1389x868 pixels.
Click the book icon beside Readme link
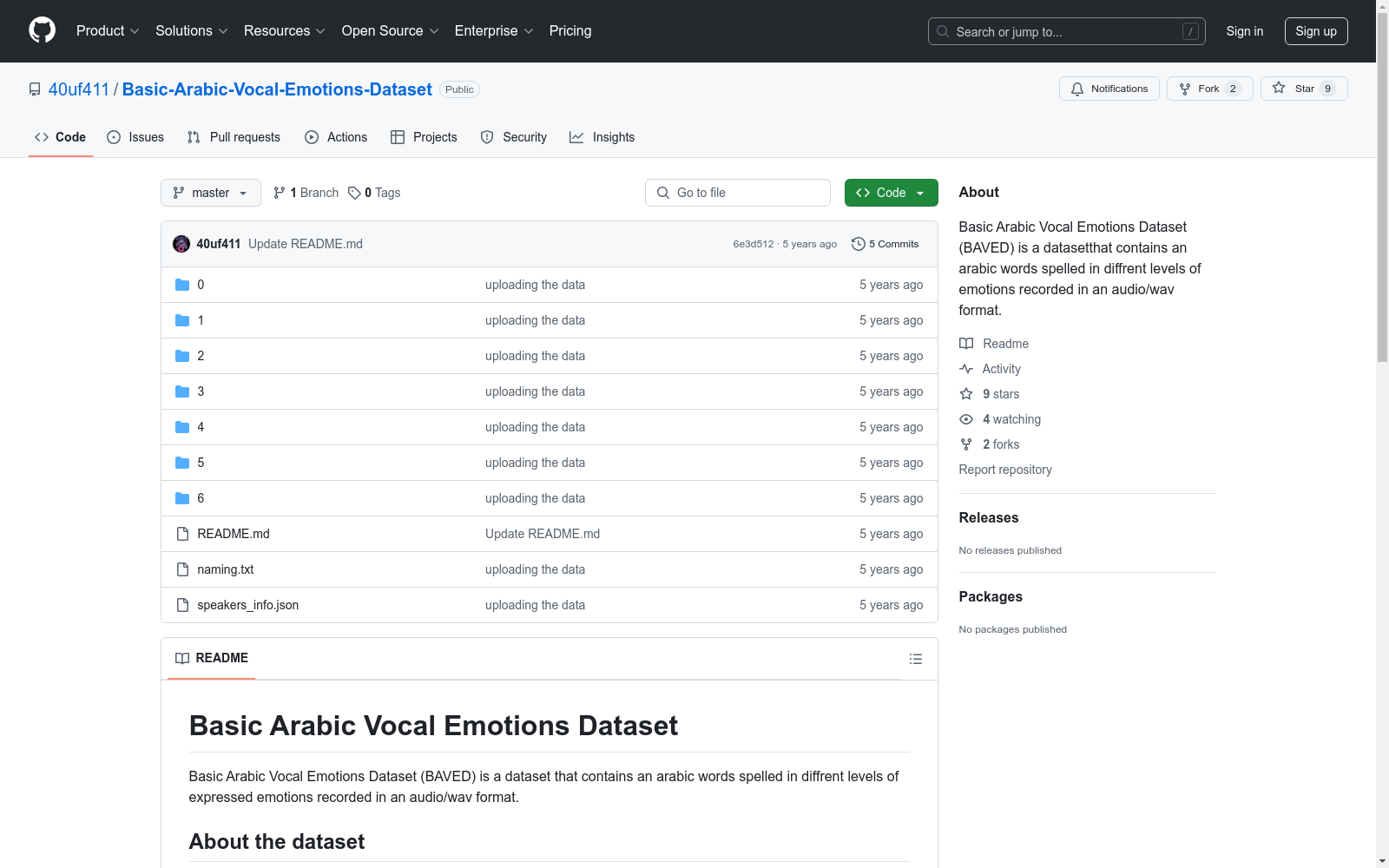click(x=966, y=344)
